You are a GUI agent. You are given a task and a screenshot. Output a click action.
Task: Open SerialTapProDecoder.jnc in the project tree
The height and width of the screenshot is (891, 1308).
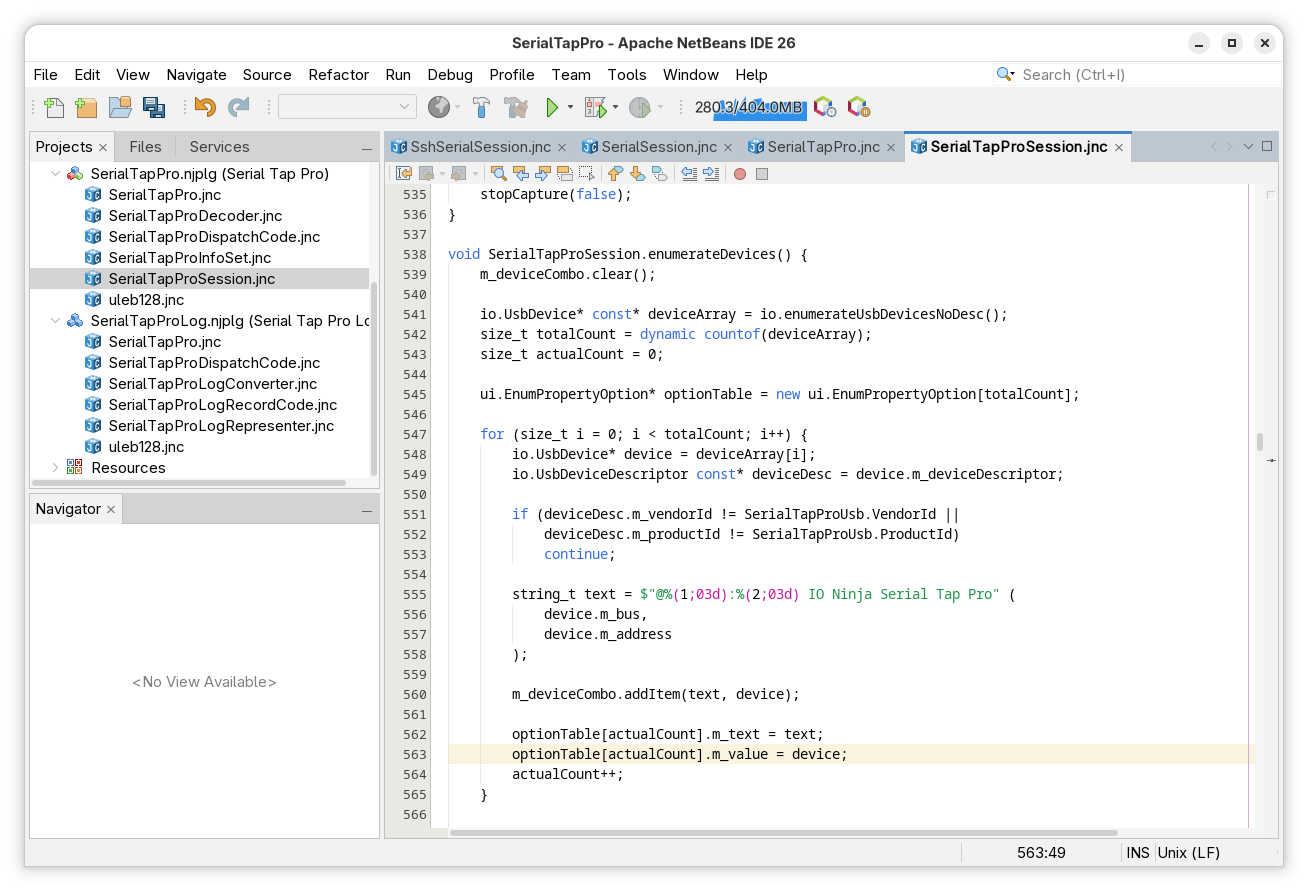click(x=195, y=216)
